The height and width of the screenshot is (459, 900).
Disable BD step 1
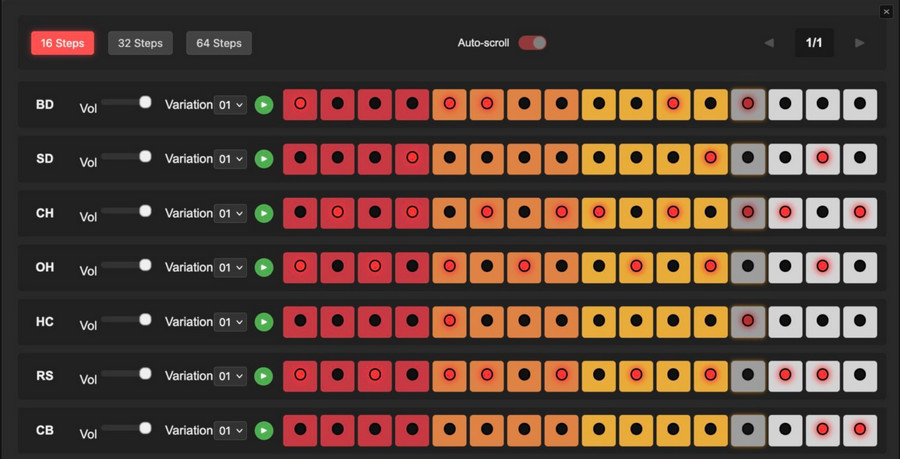[300, 104]
